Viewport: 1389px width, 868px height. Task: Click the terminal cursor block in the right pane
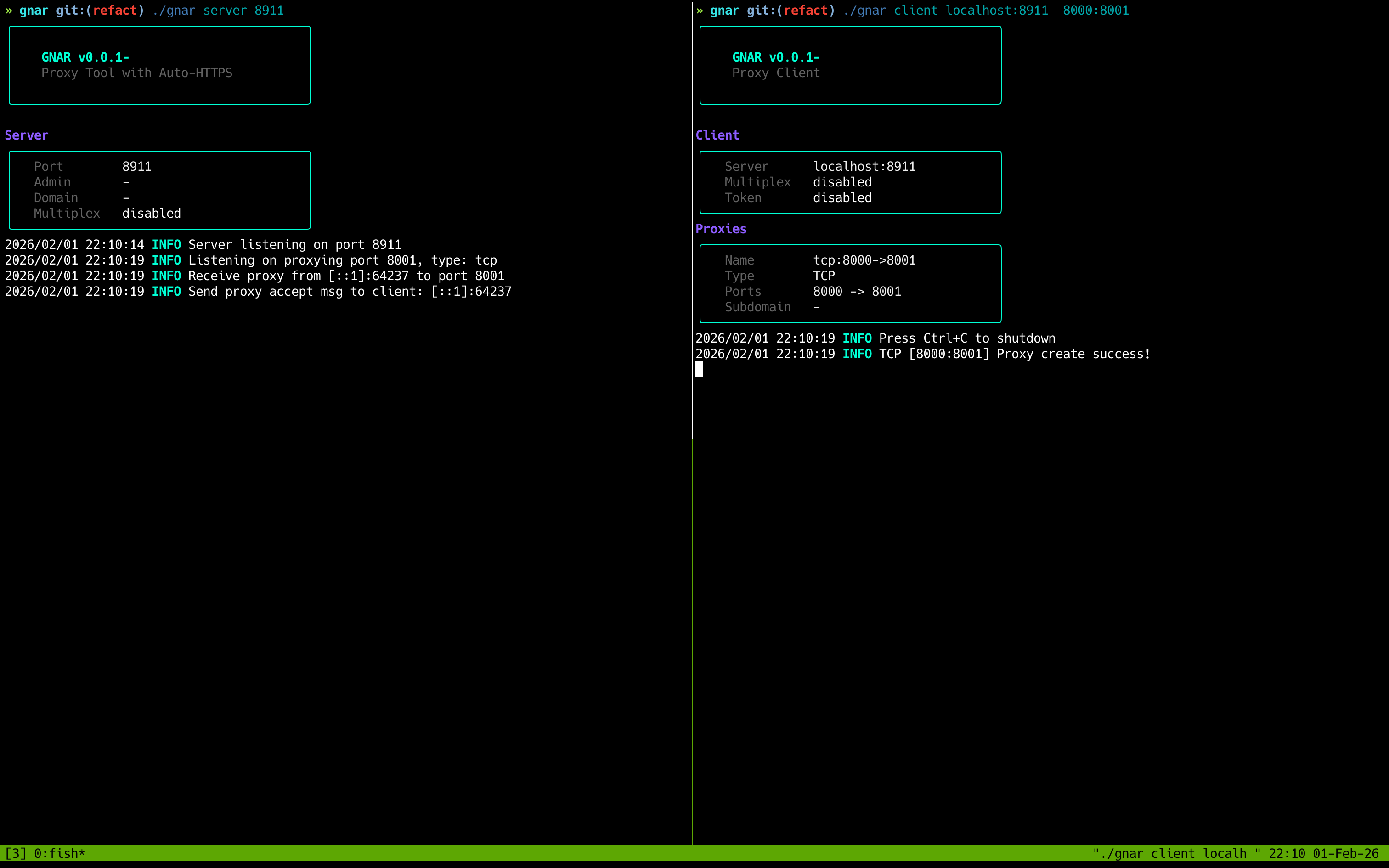[x=699, y=369]
